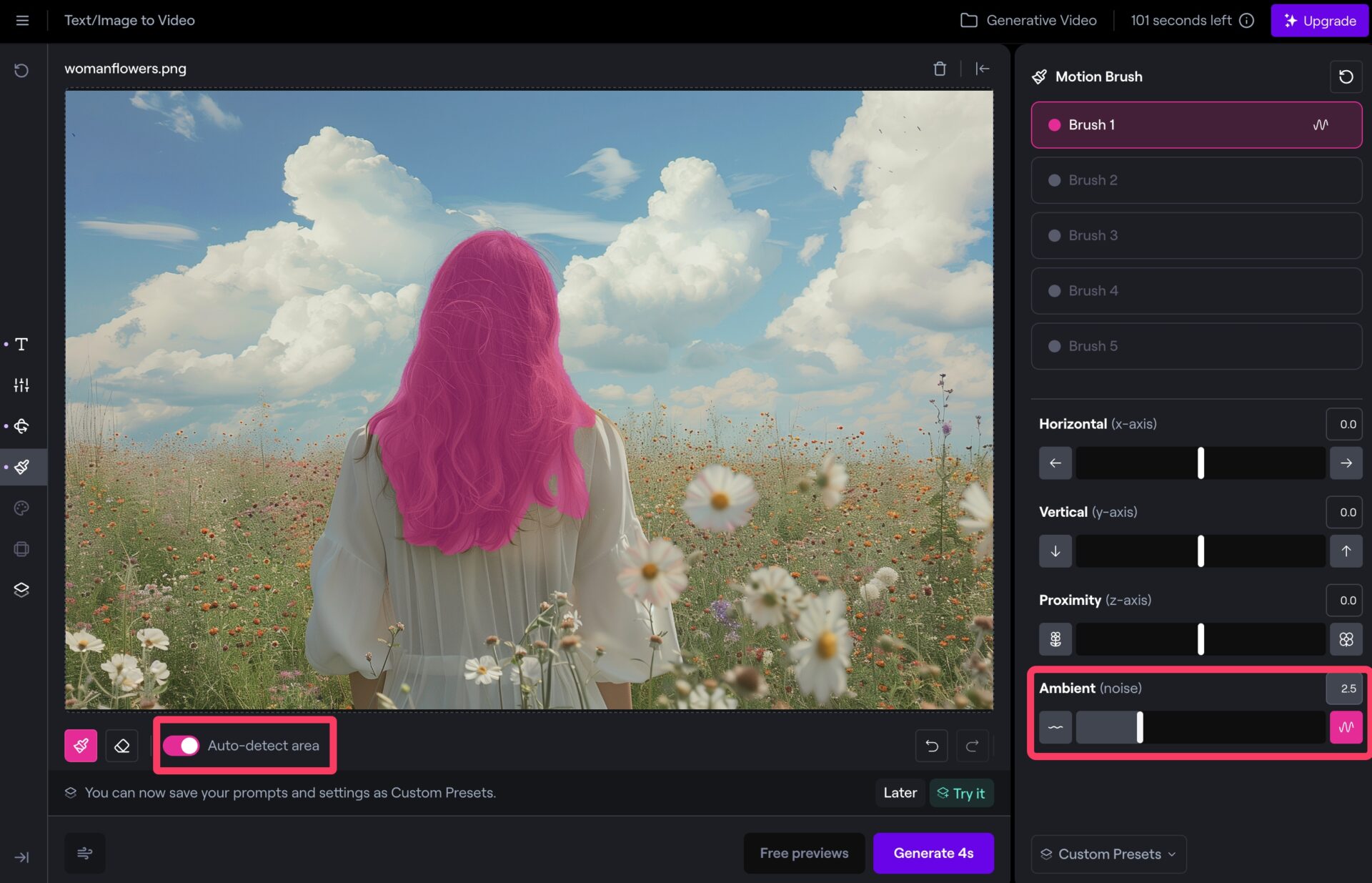
Task: Reset the Motion Brush panel settings
Action: coord(1346,77)
